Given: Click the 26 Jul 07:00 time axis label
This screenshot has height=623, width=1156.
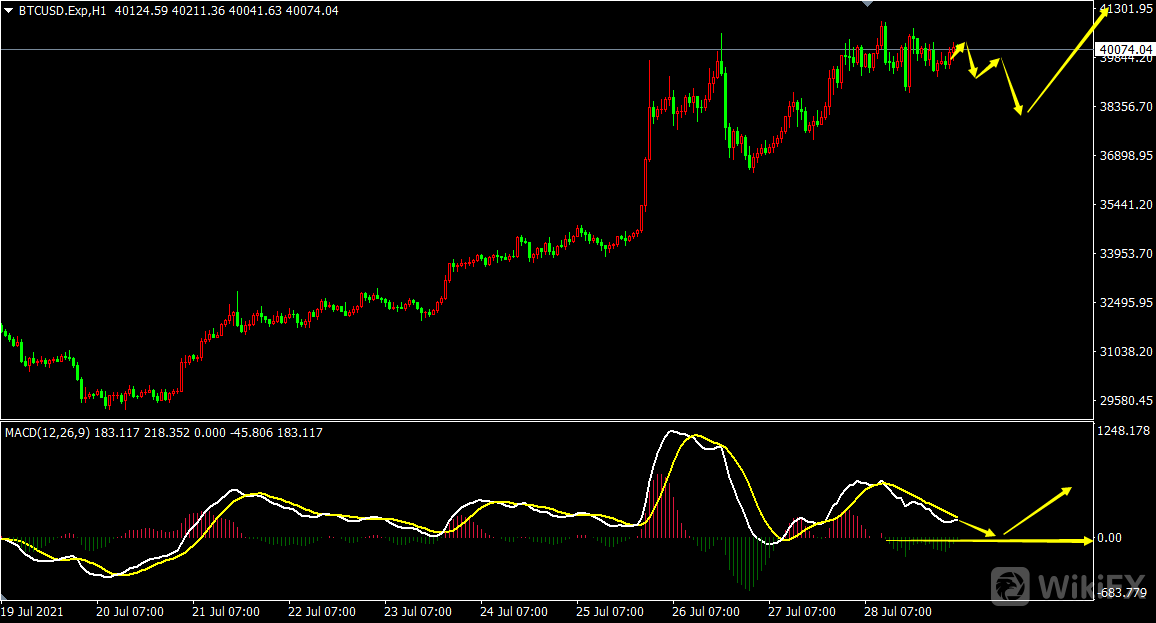Looking at the screenshot, I should (x=705, y=611).
